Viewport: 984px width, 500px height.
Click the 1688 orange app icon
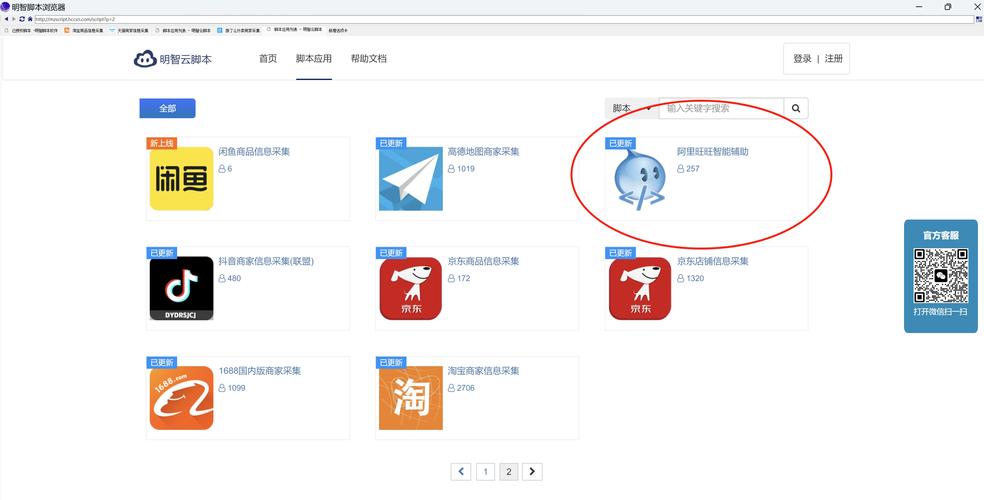pyautogui.click(x=181, y=397)
